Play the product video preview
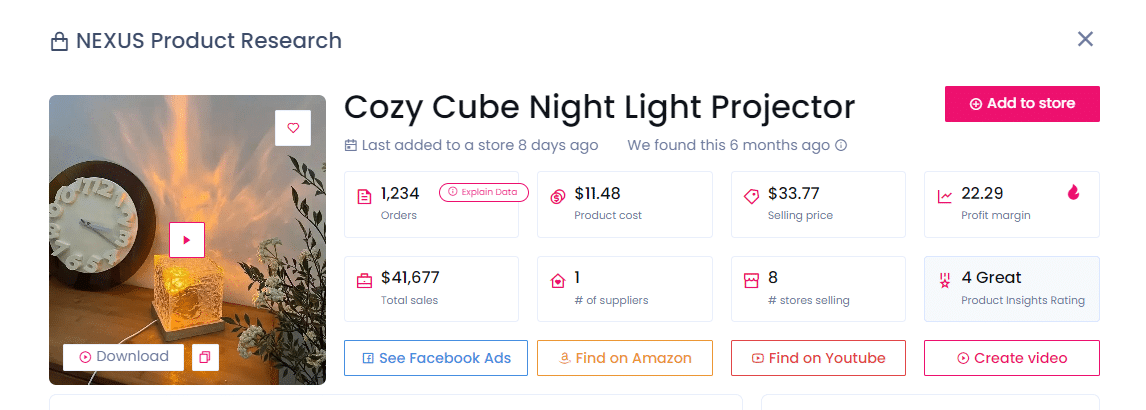 point(187,240)
